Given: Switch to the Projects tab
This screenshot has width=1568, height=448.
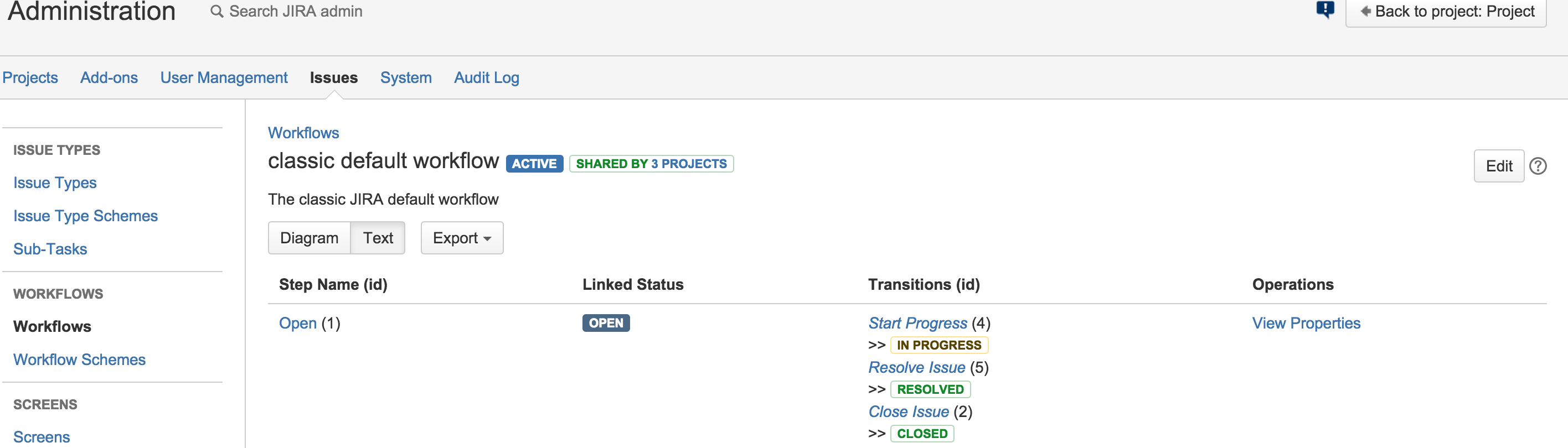Looking at the screenshot, I should click(30, 77).
